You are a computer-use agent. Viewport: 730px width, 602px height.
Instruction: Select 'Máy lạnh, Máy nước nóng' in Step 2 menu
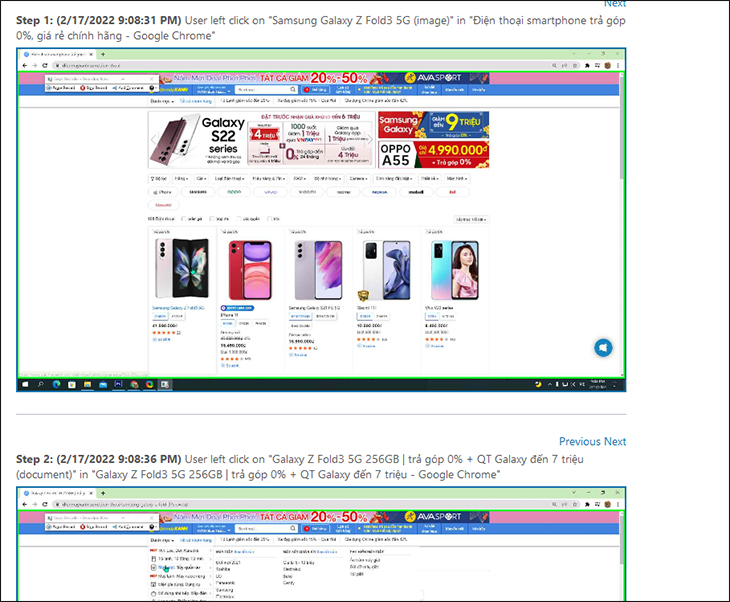pos(181,576)
